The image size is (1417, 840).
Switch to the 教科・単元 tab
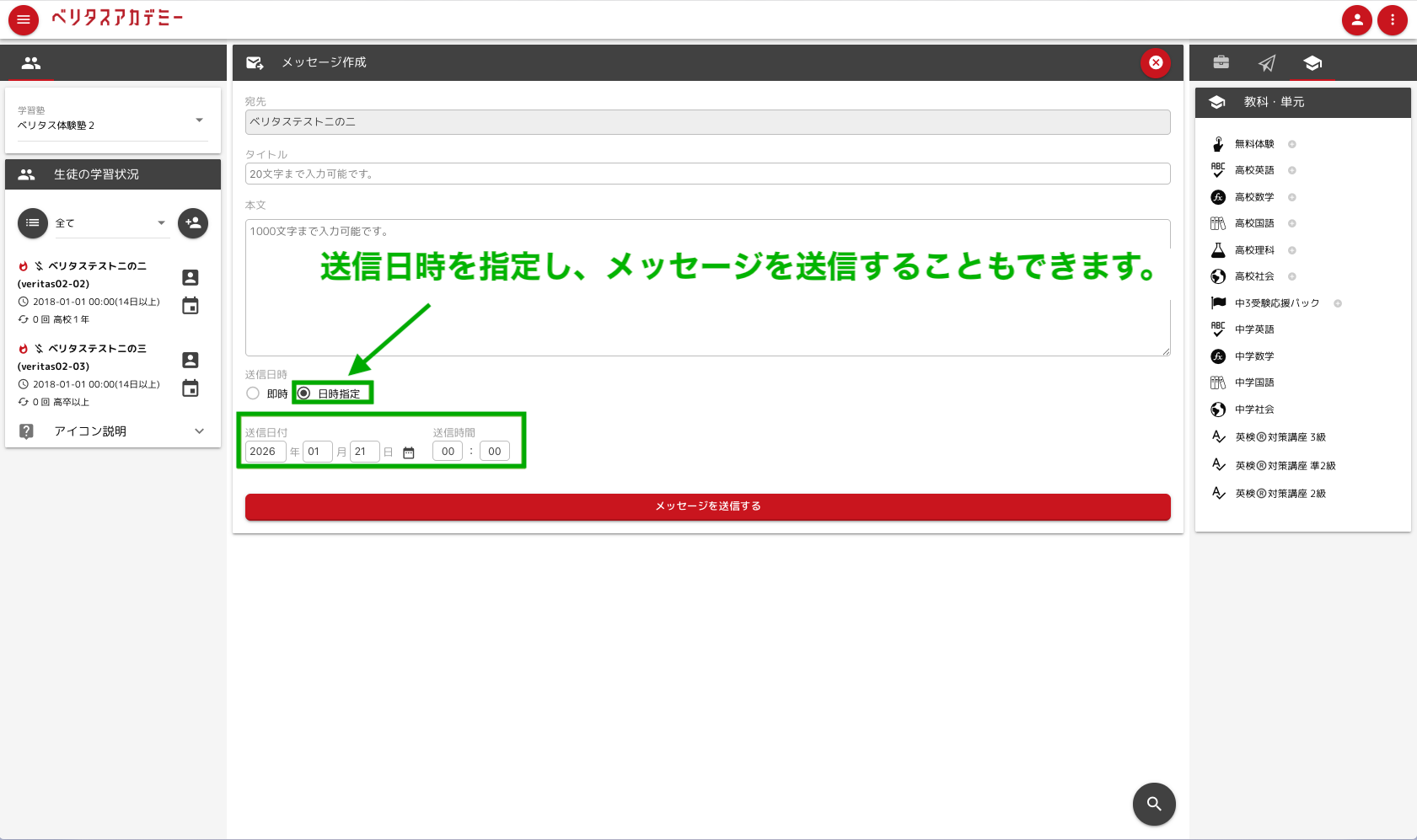coord(1312,62)
